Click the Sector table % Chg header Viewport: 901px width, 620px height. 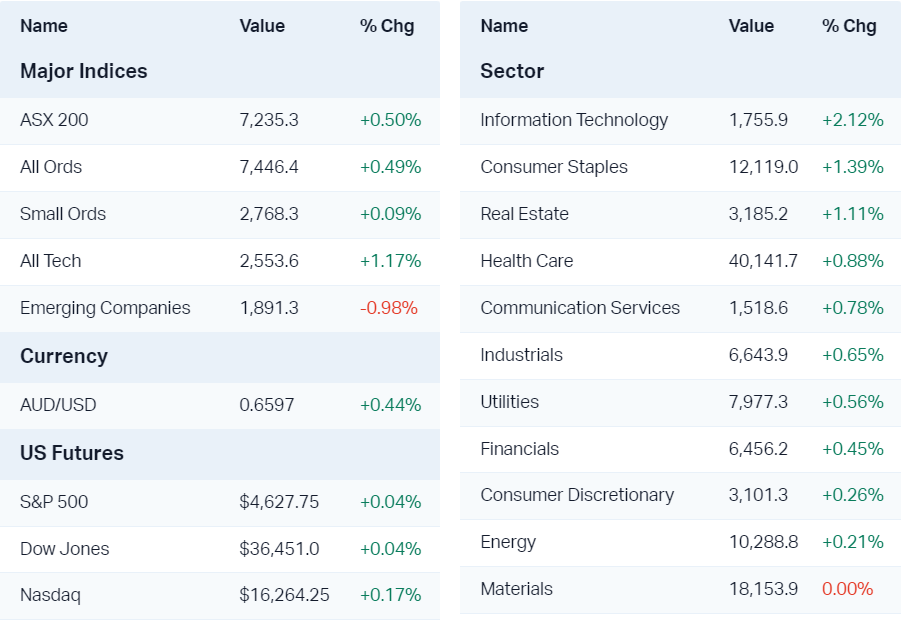[849, 26]
